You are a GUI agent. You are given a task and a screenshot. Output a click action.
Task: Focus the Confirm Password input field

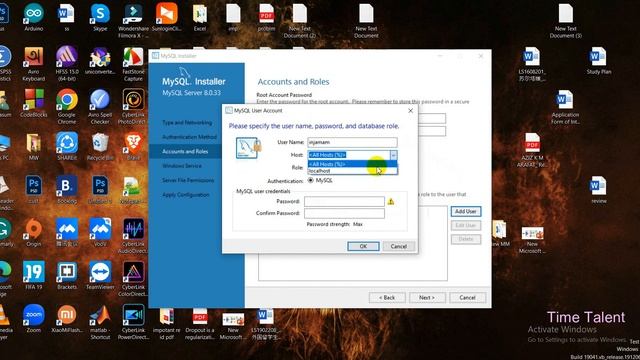coord(344,213)
